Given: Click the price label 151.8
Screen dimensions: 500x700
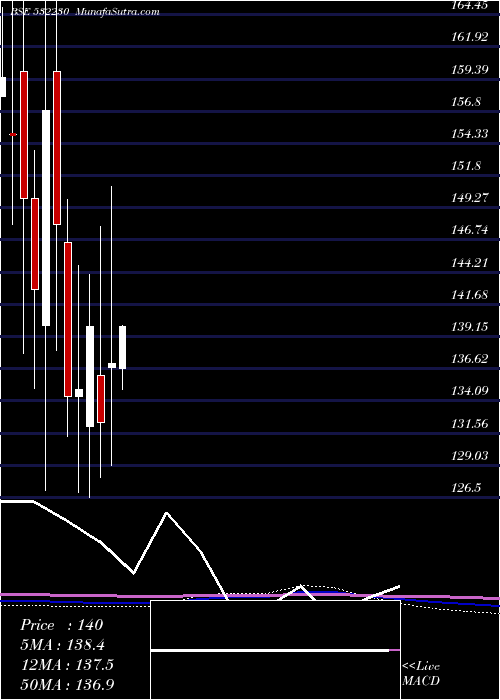Looking at the screenshot, I should 467,166.
